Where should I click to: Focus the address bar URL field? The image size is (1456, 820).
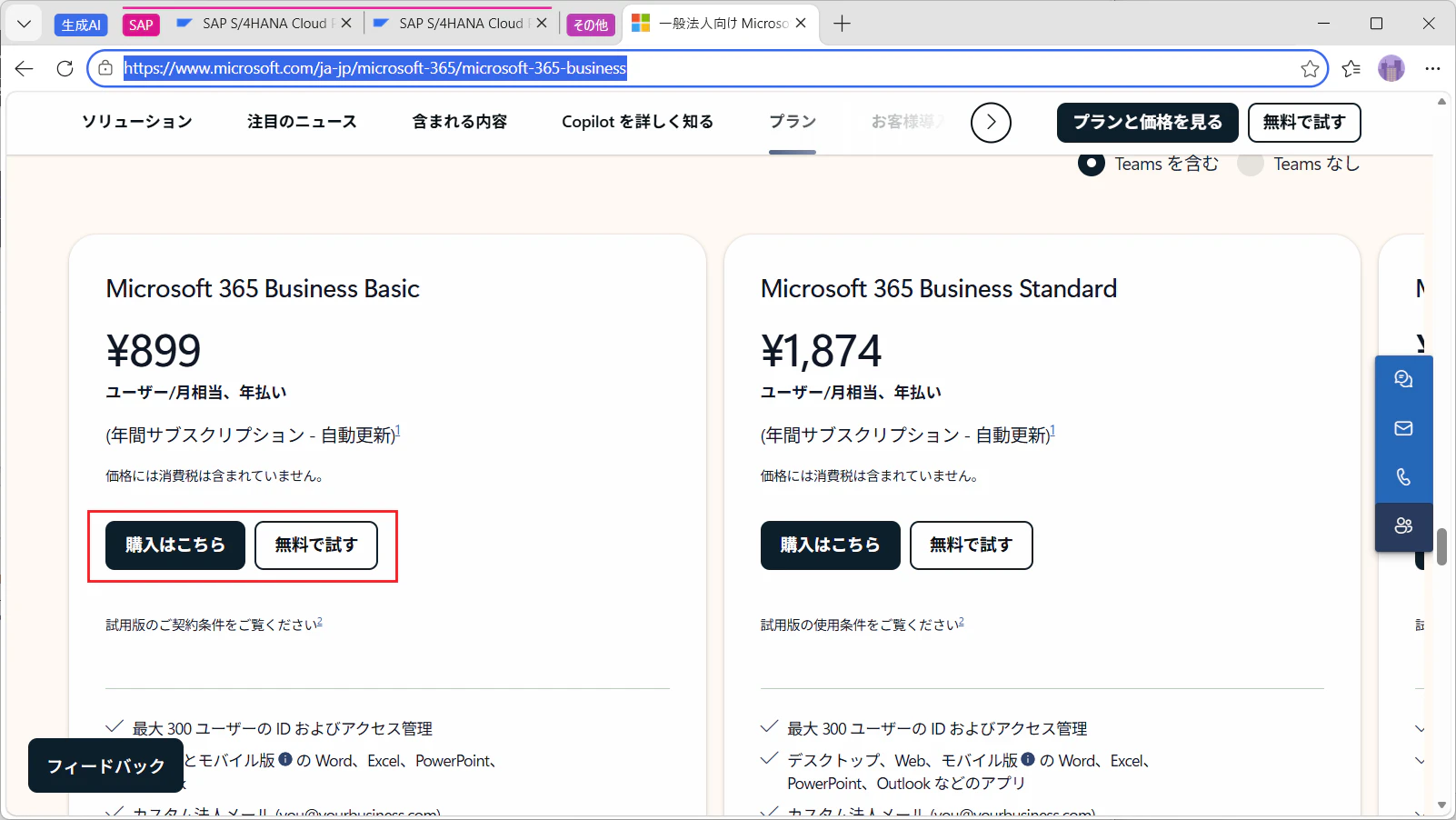tap(709, 68)
